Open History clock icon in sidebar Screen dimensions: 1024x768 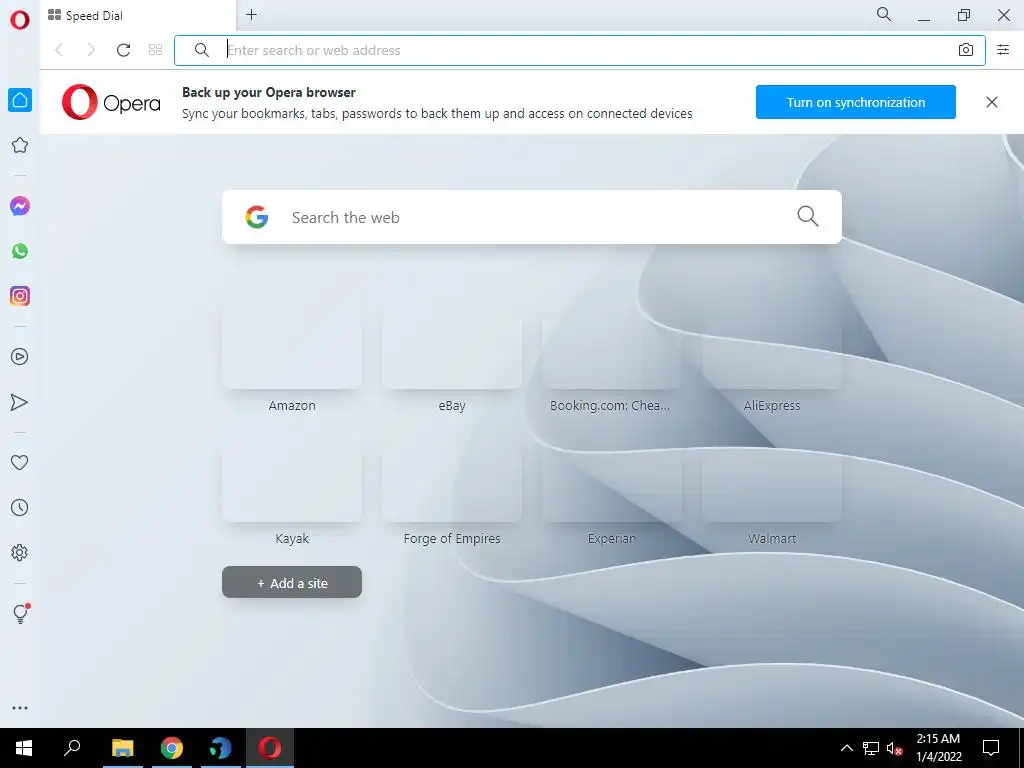20,507
